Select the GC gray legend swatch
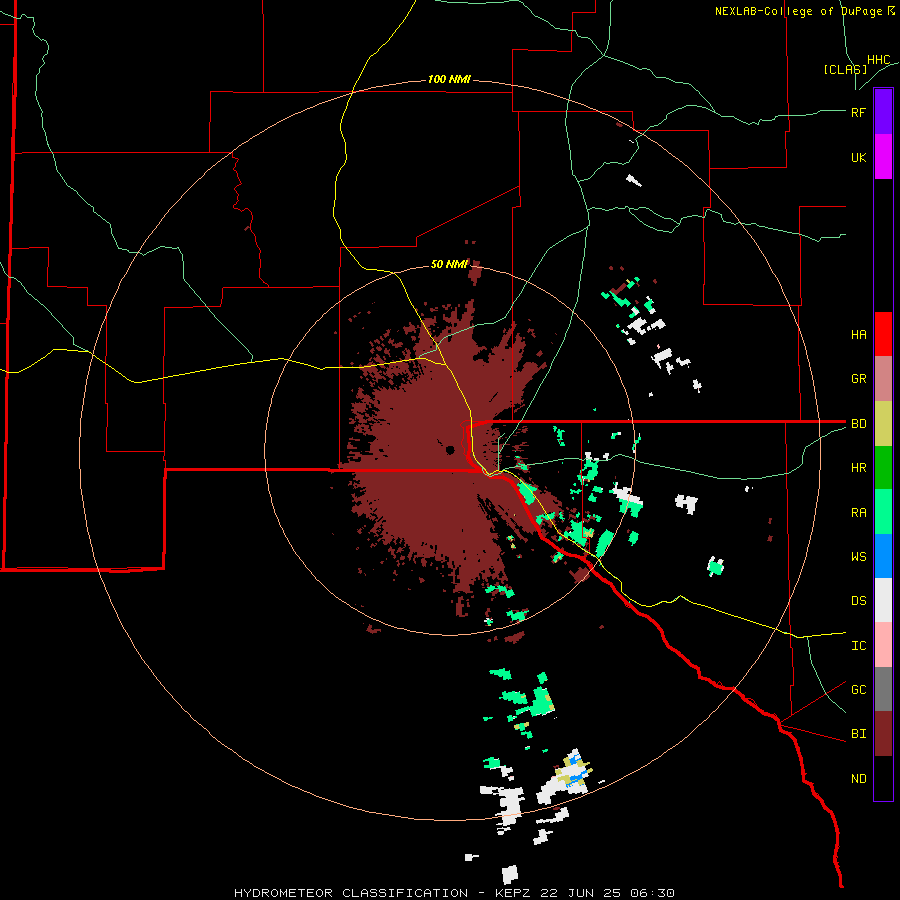Screen dimensions: 900x900 (x=883, y=689)
